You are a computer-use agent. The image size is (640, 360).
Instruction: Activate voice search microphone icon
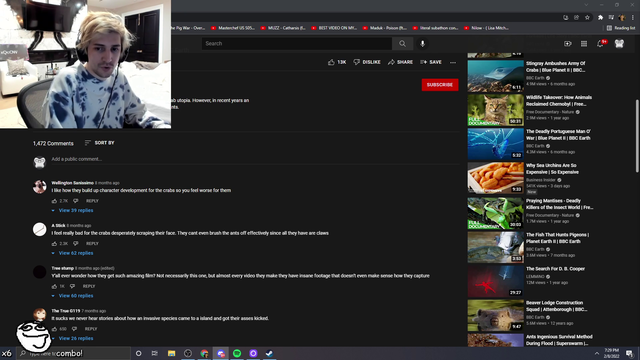(422, 44)
